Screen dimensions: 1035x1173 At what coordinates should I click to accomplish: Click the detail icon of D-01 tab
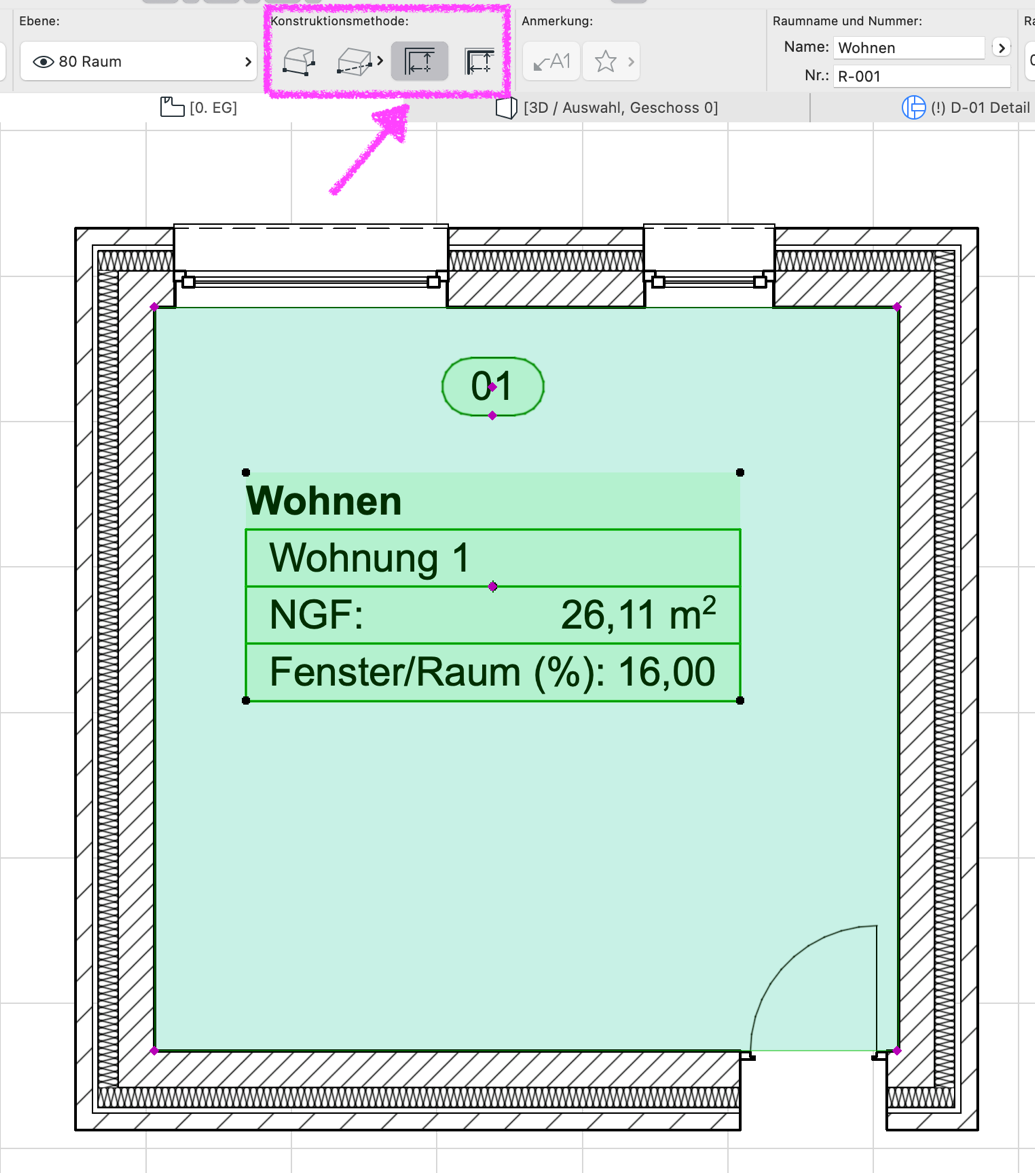point(913,108)
